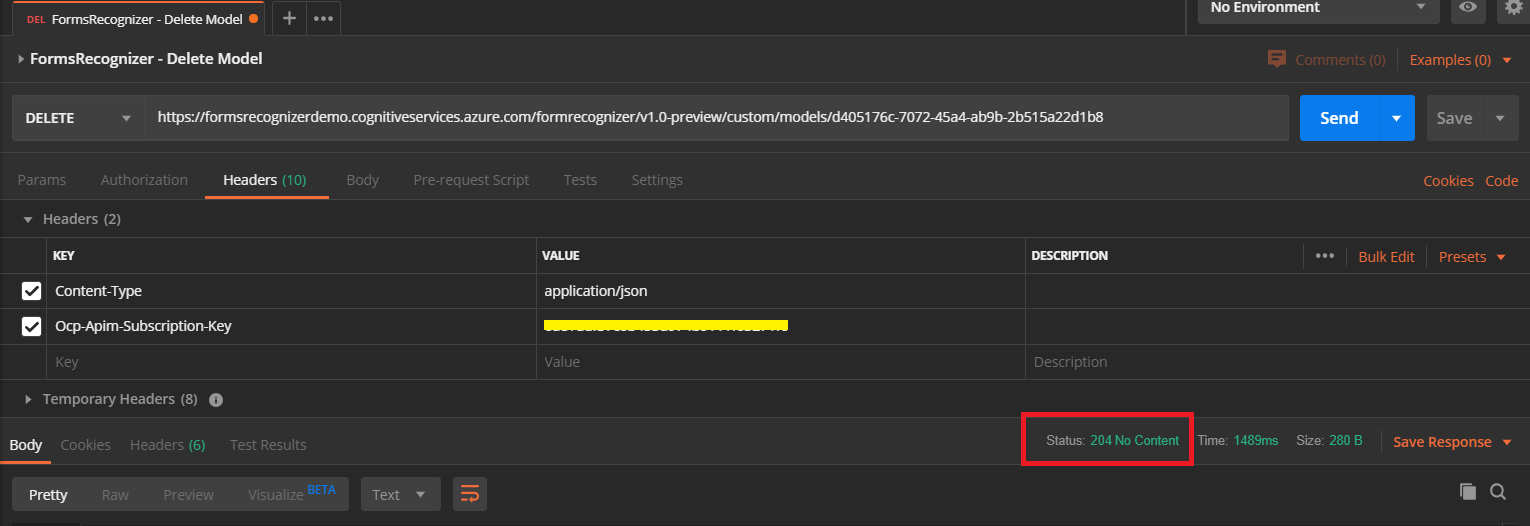Click the 204 No Content status text

1134,440
